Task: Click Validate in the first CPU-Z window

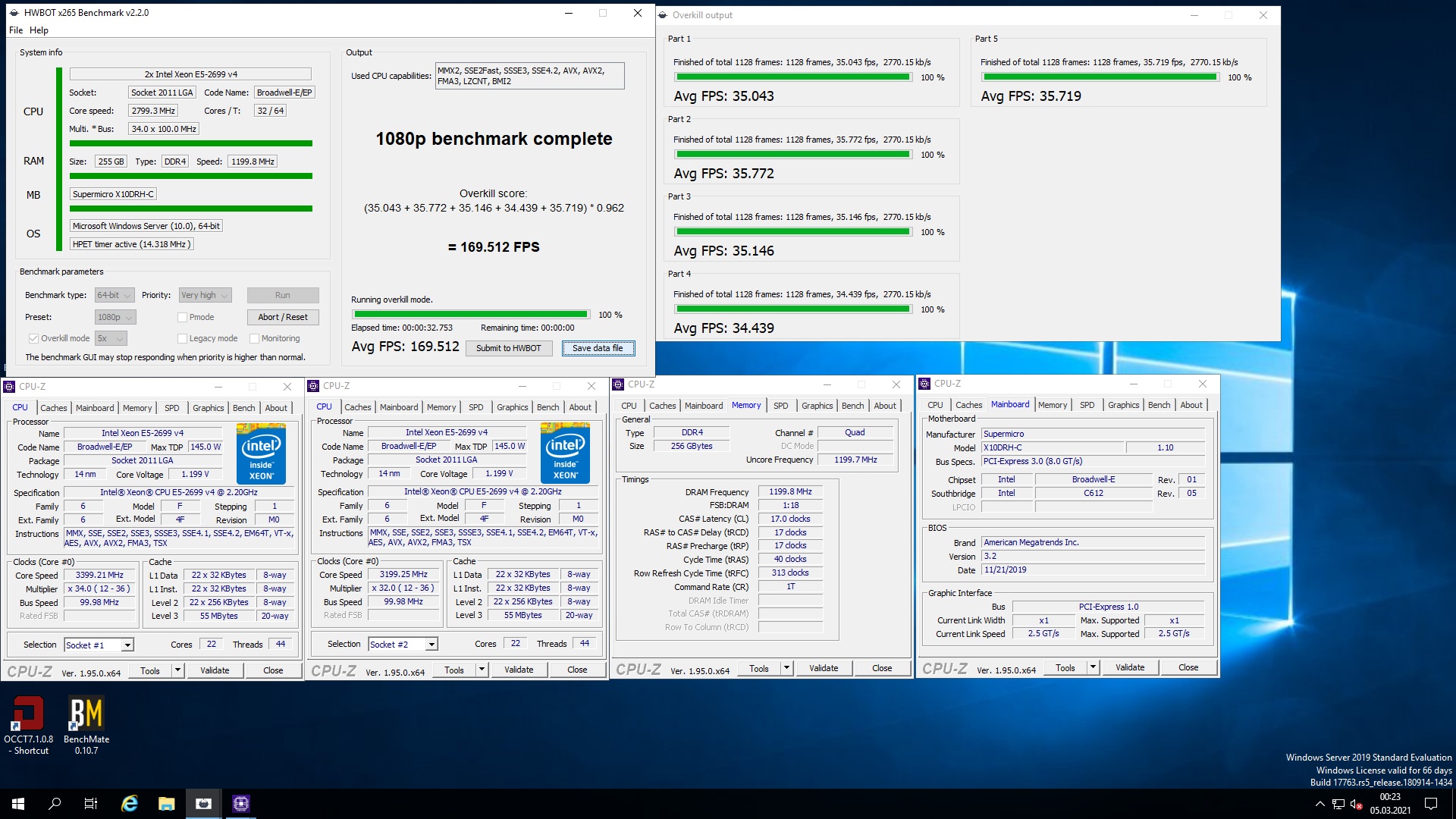Action: coord(215,670)
